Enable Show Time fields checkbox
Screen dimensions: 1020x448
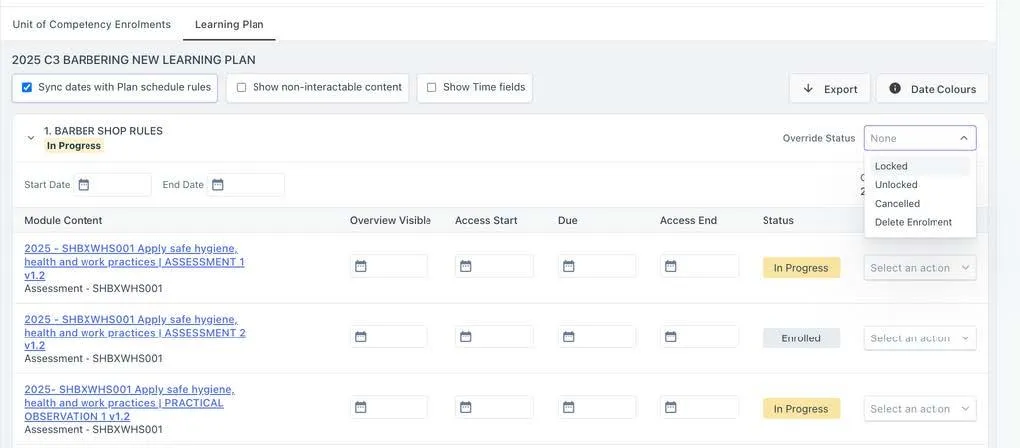(x=432, y=87)
